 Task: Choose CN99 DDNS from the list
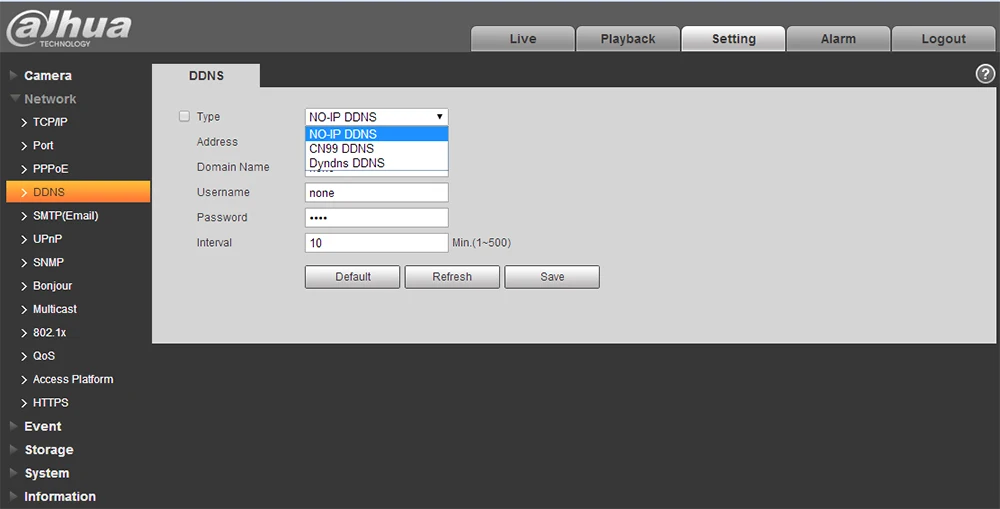pos(377,149)
